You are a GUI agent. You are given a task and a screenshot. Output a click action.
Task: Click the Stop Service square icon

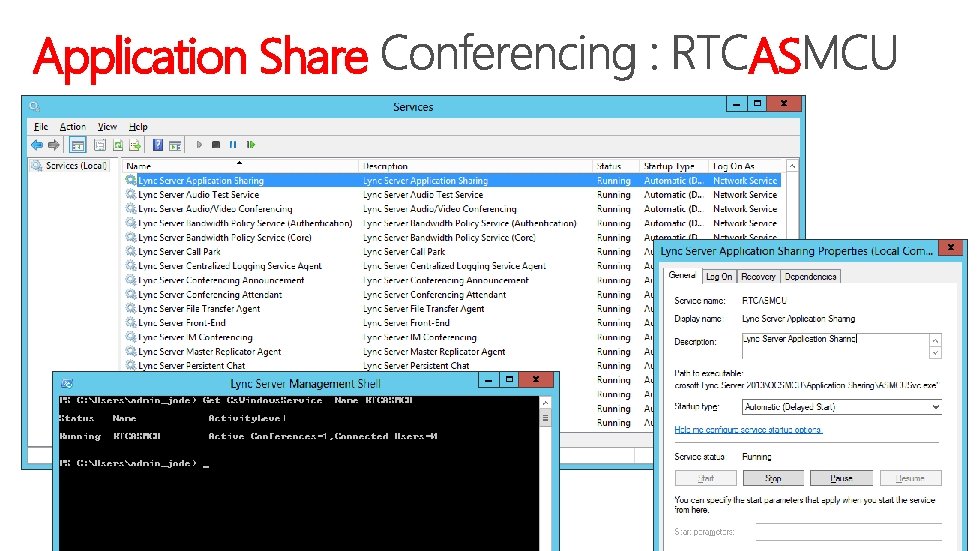click(x=216, y=145)
